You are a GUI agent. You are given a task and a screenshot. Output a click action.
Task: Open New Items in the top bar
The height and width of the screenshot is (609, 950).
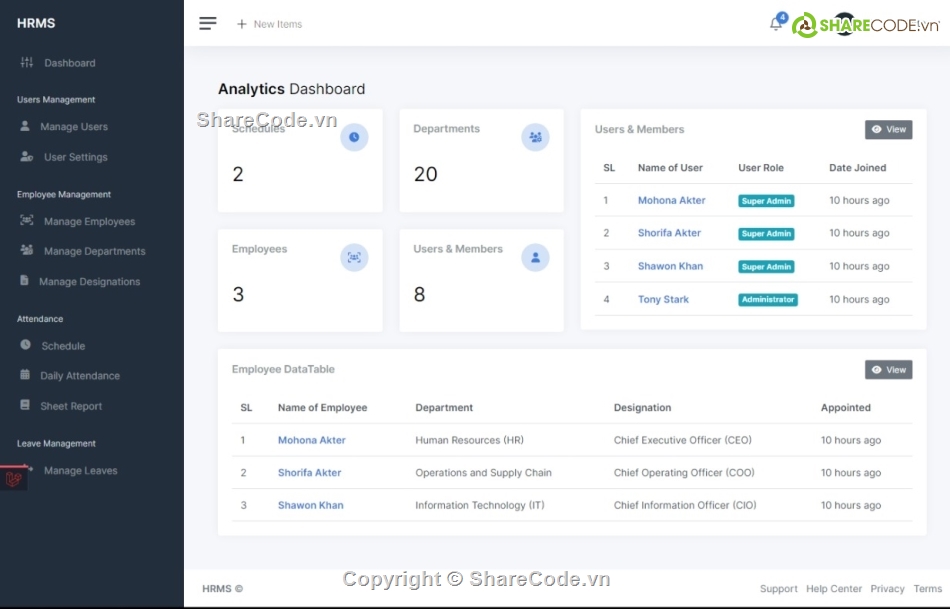(269, 24)
